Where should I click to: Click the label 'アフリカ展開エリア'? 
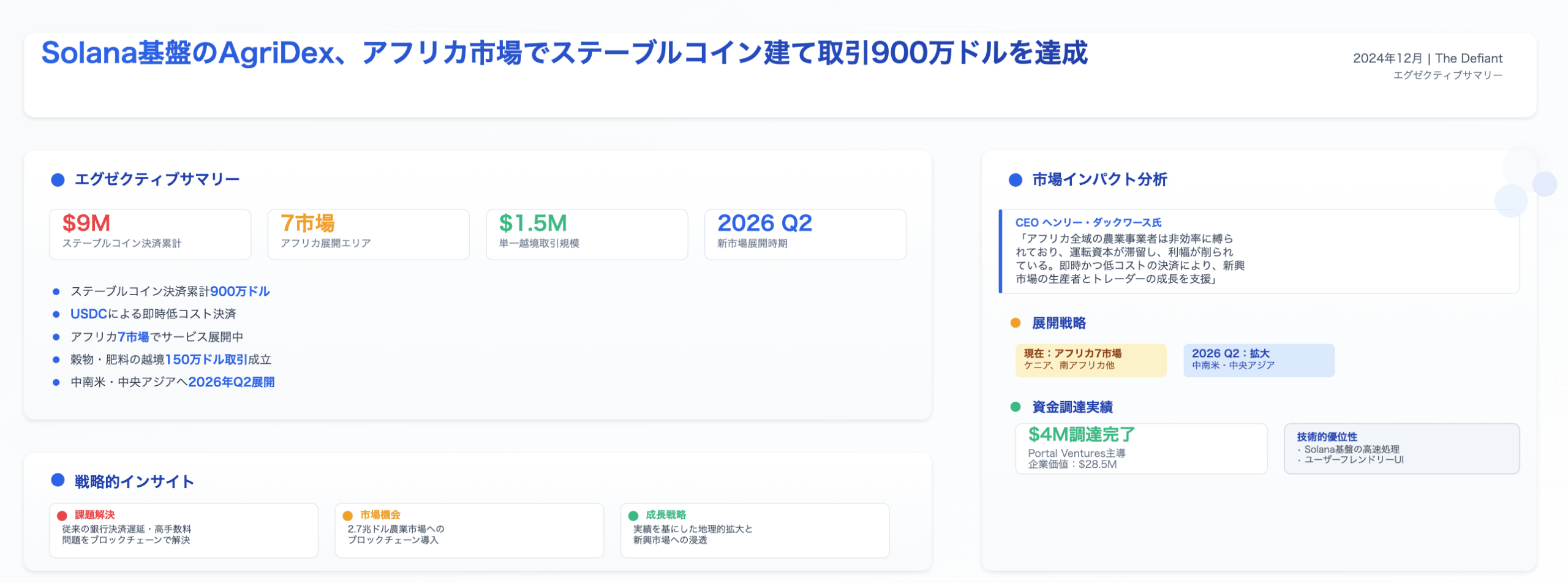pyautogui.click(x=326, y=243)
